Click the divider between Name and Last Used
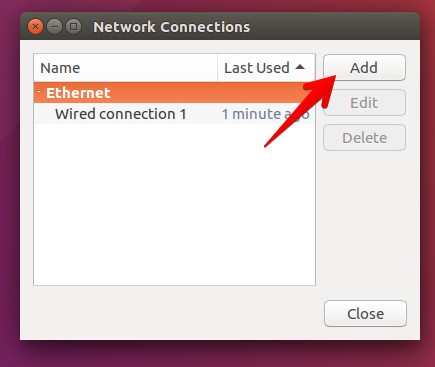435x367 pixels. (x=217, y=68)
